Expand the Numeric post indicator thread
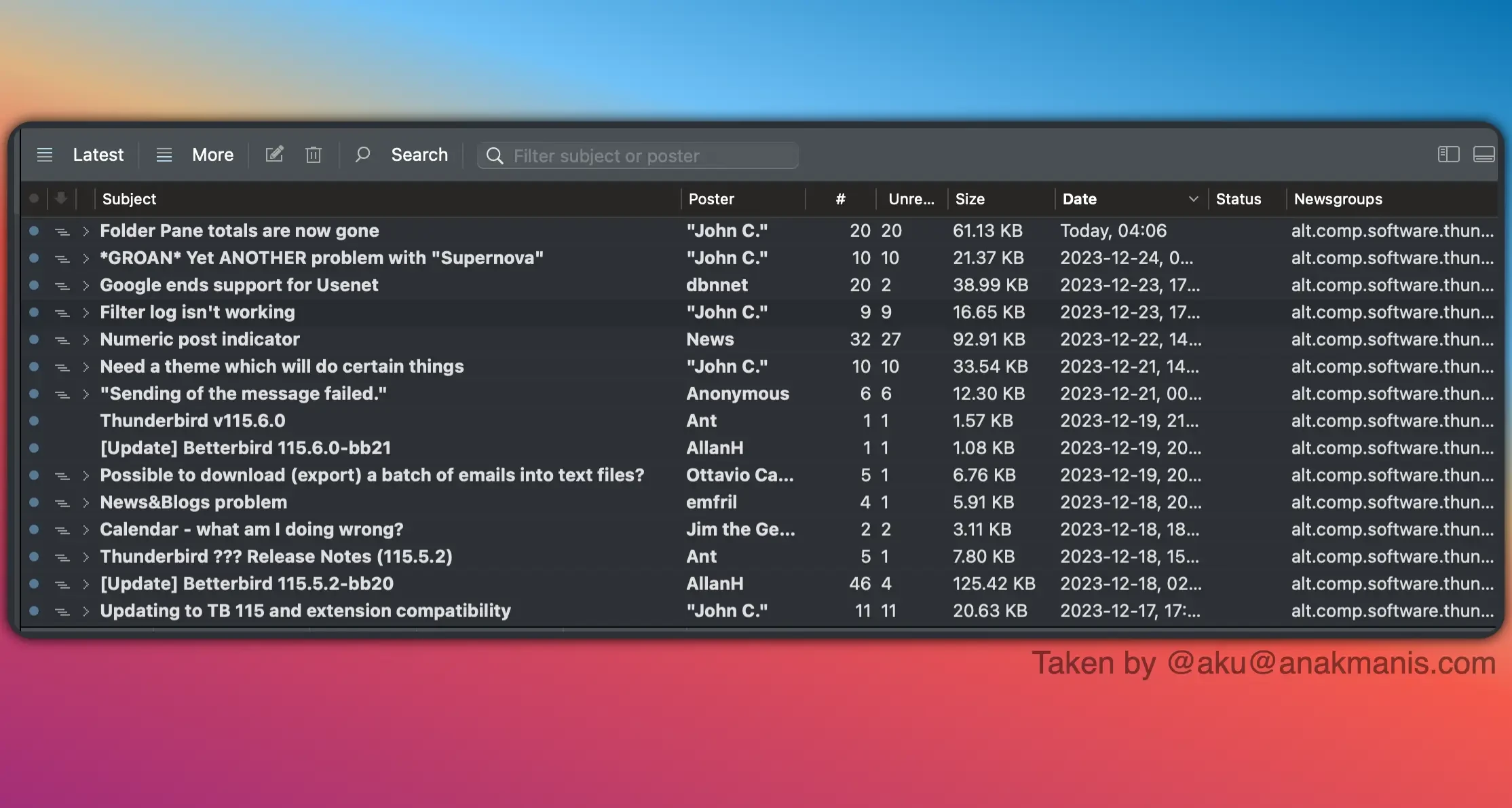The height and width of the screenshot is (808, 1512). (x=86, y=339)
